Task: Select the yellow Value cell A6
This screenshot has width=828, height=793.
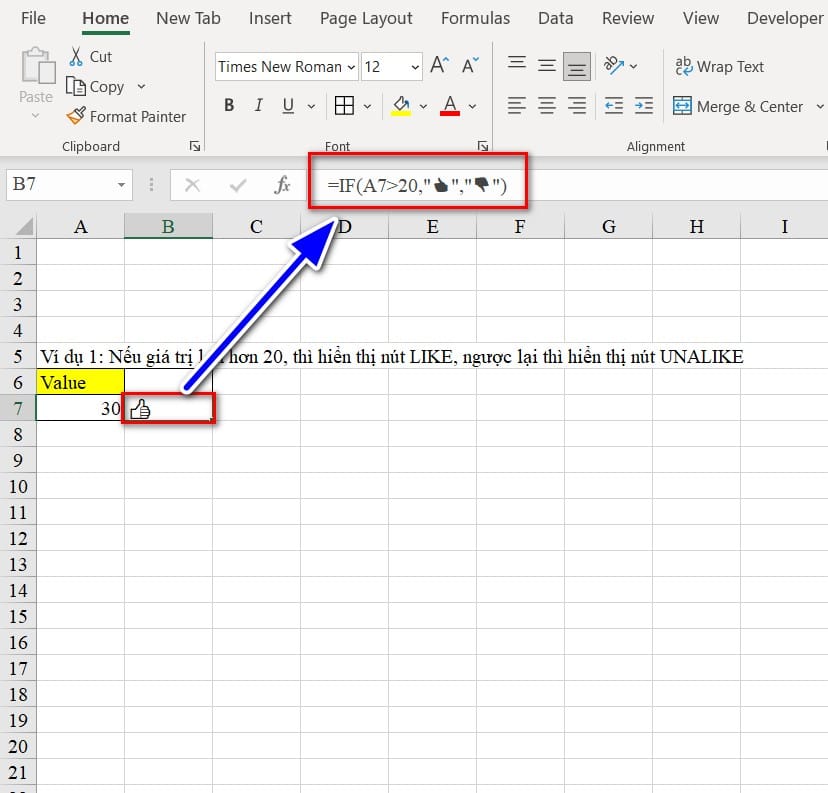Action: (80, 382)
